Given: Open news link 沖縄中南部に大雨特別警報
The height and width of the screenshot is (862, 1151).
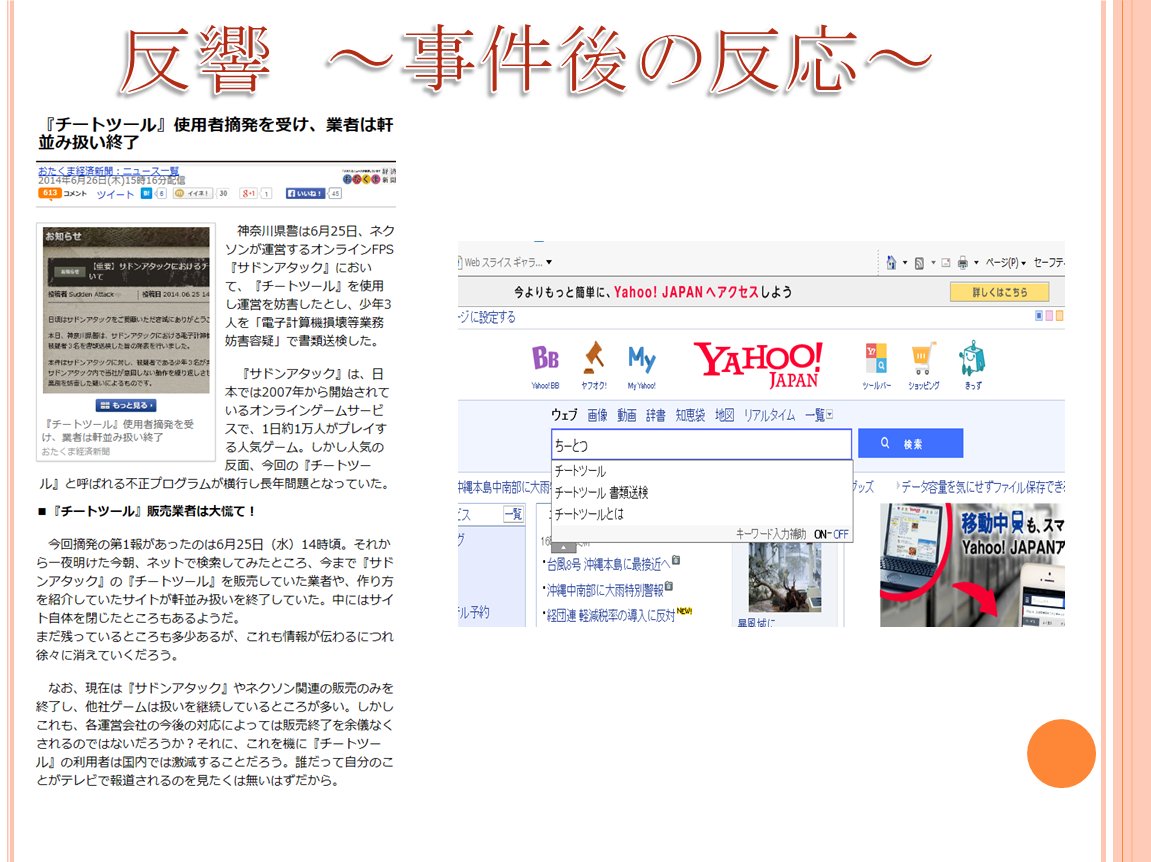Looking at the screenshot, I should (604, 590).
